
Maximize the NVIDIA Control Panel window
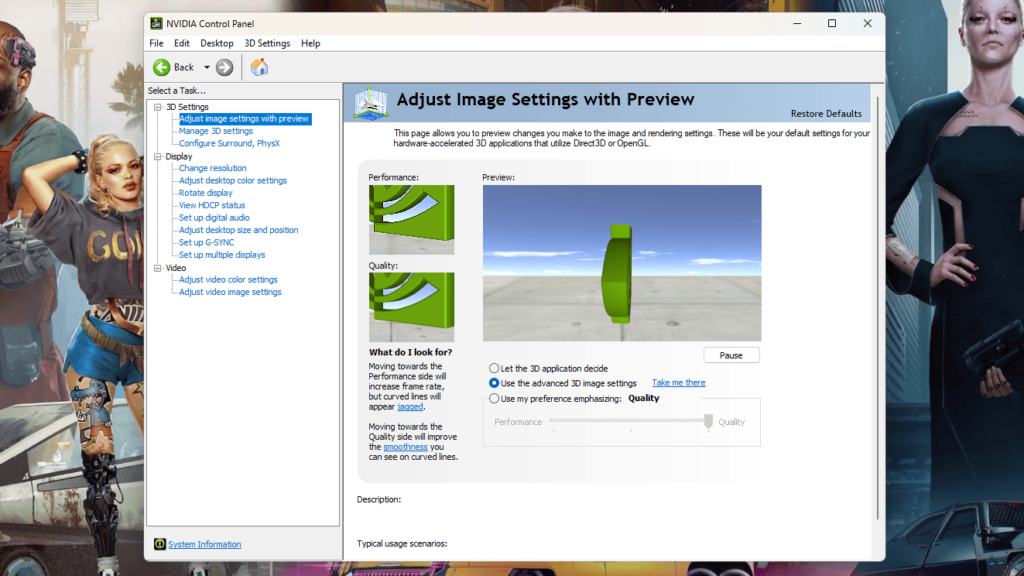832,24
